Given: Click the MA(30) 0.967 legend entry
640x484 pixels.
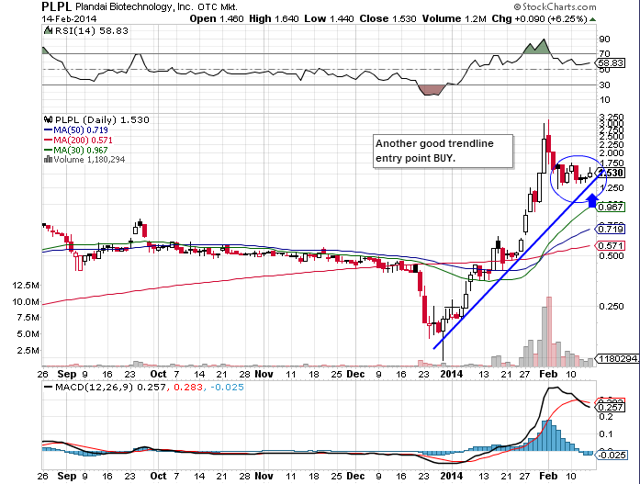Looking at the screenshot, I should (x=76, y=150).
